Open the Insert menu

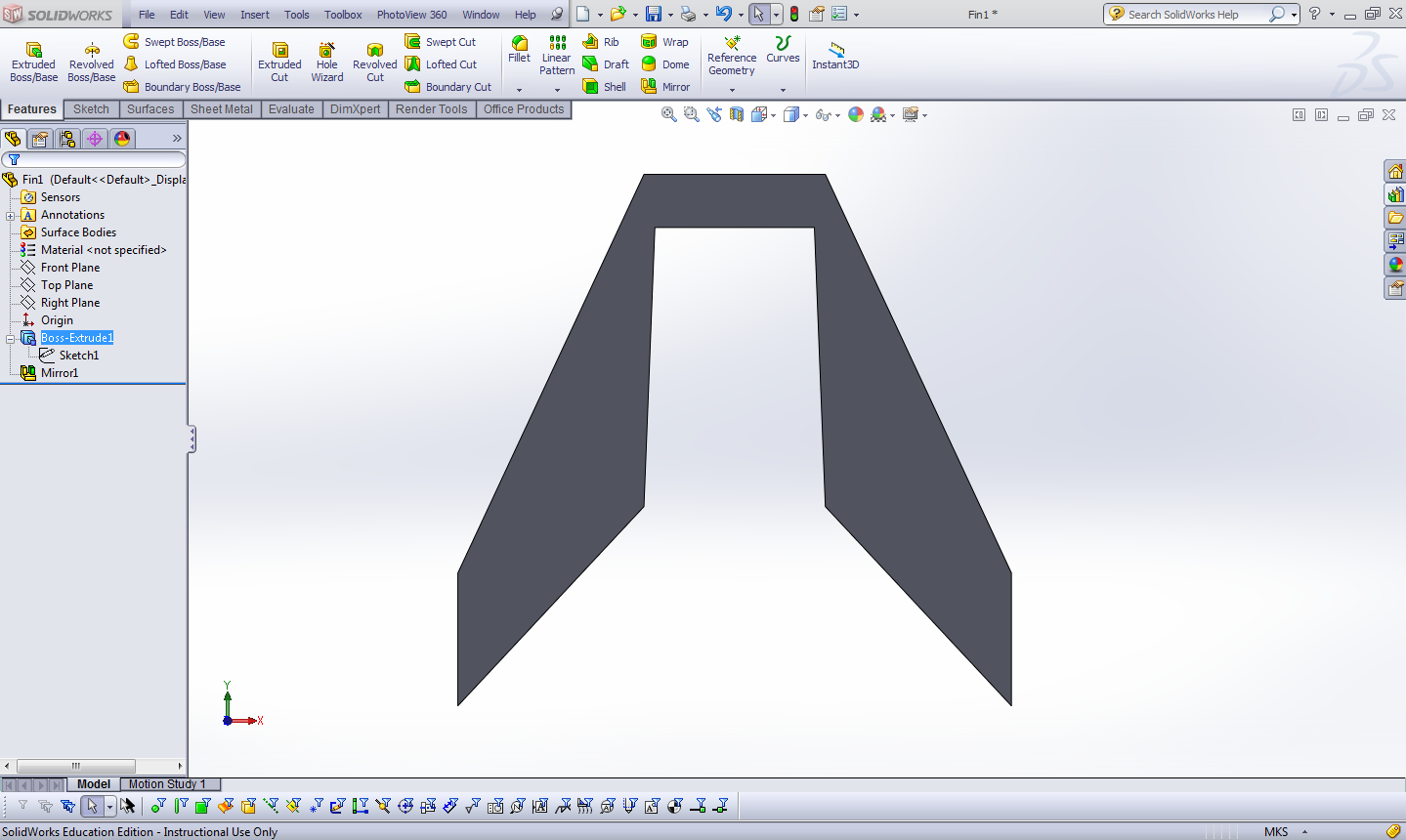click(x=255, y=15)
